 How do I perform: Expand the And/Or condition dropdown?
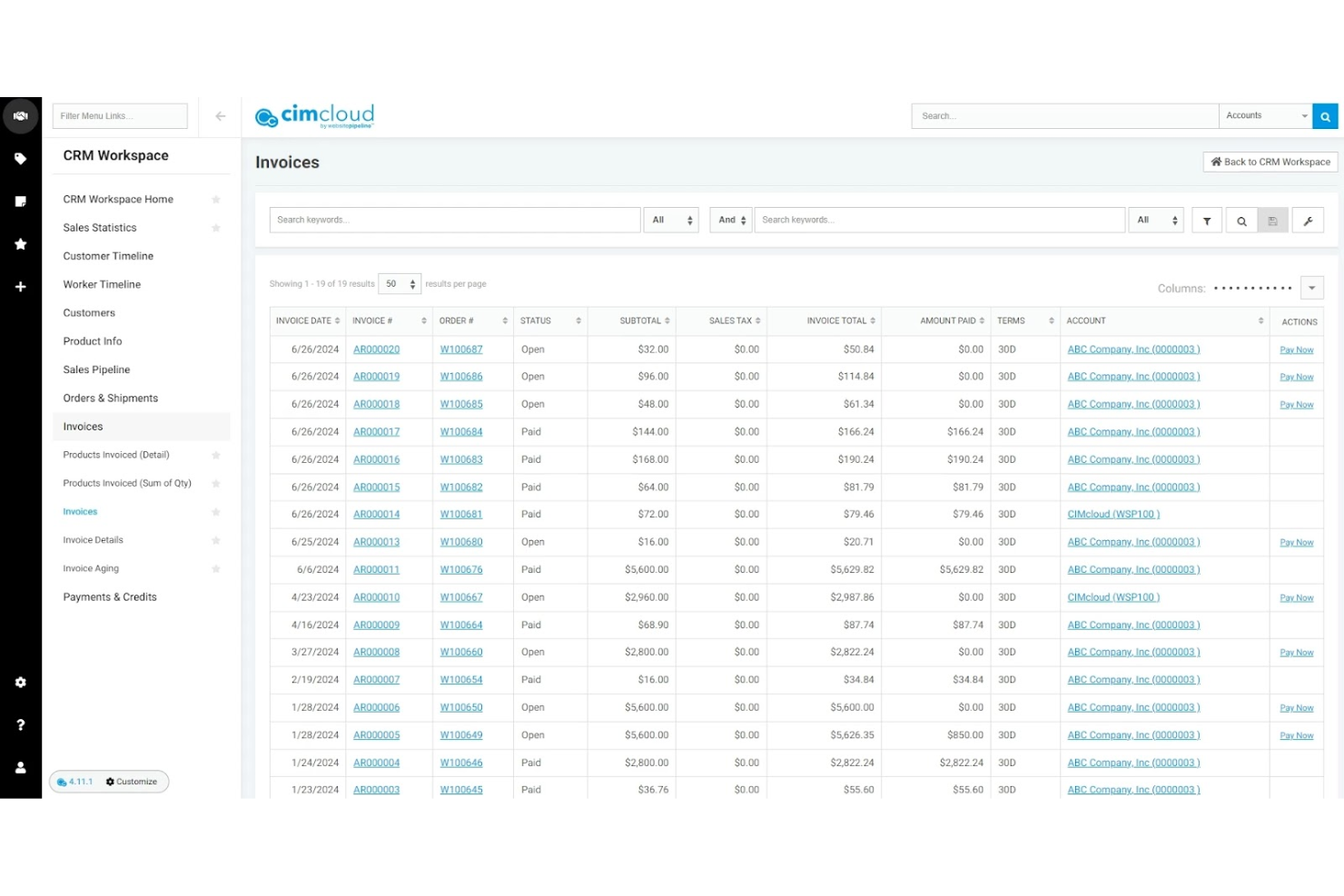coord(730,219)
